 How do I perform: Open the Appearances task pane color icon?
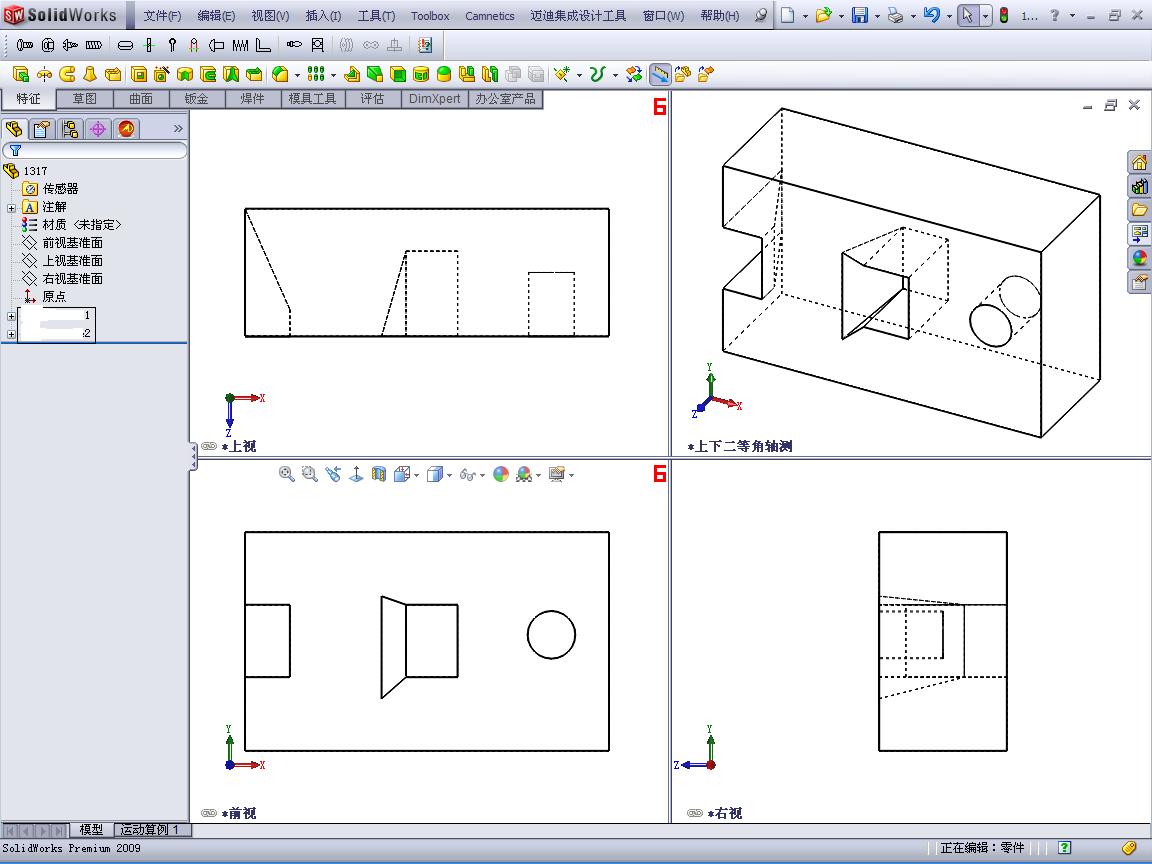[1140, 258]
